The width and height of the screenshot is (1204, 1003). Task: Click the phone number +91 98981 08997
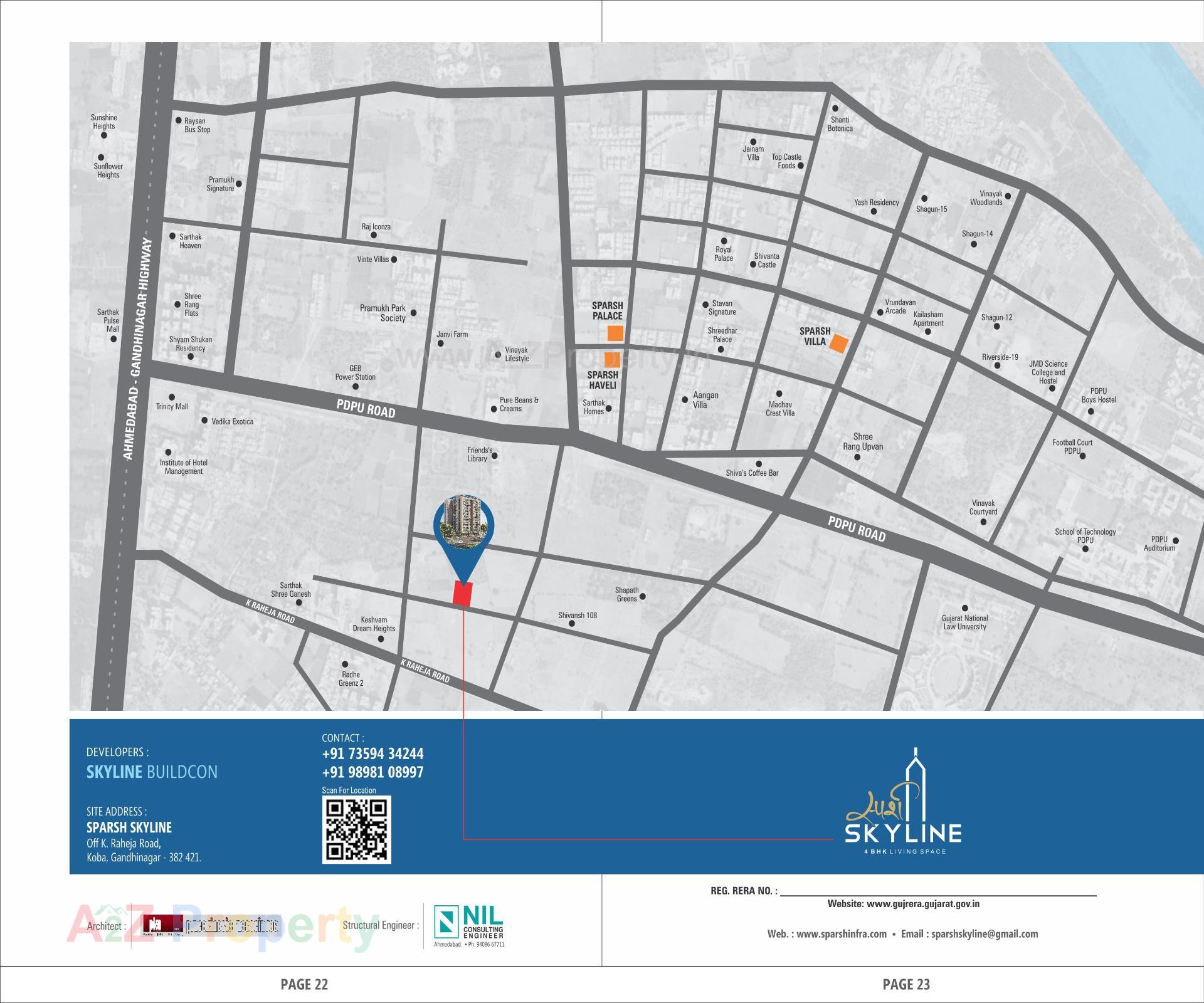[372, 772]
